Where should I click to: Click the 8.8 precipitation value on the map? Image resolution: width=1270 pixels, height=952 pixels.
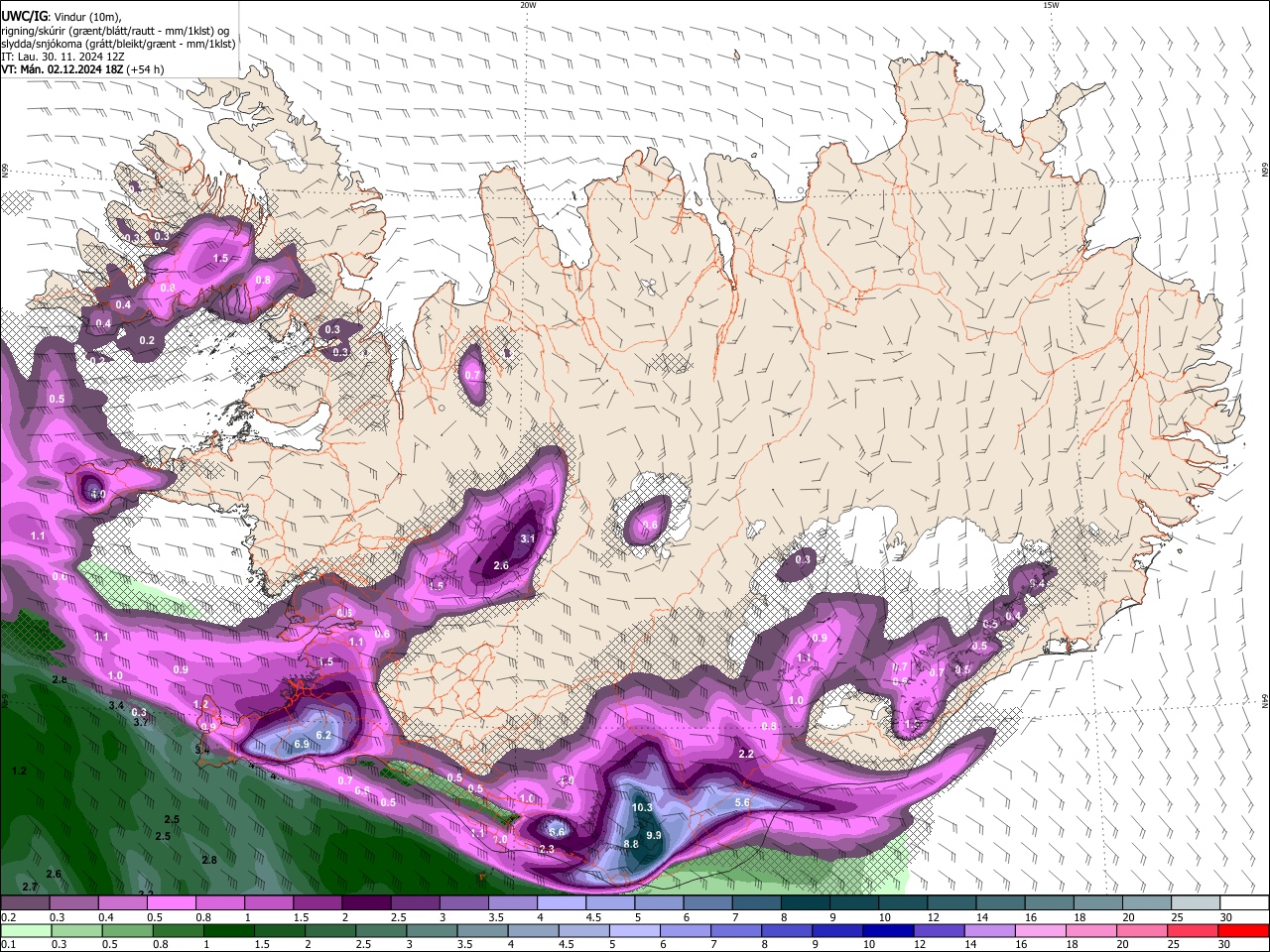[x=630, y=844]
